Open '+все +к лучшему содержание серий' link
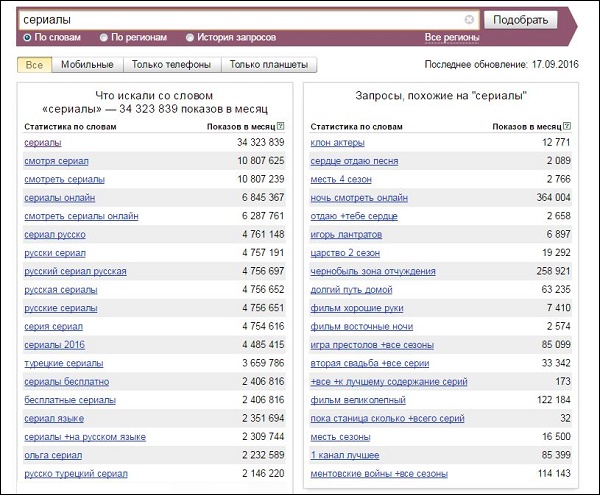 coord(389,381)
